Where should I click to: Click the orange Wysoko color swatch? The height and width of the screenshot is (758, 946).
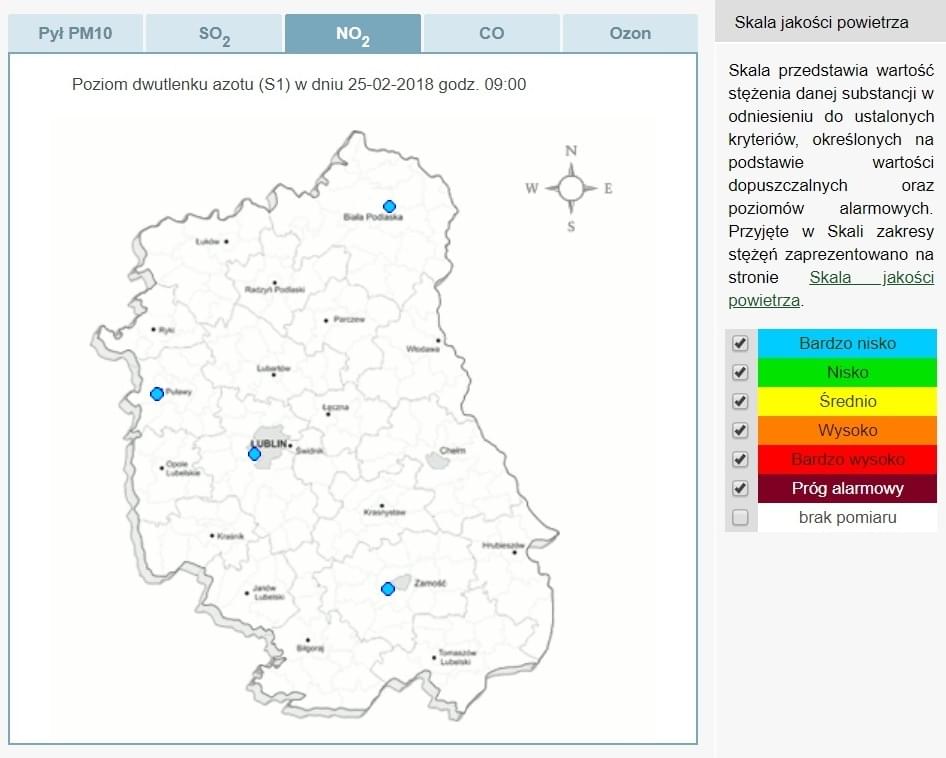coord(847,430)
